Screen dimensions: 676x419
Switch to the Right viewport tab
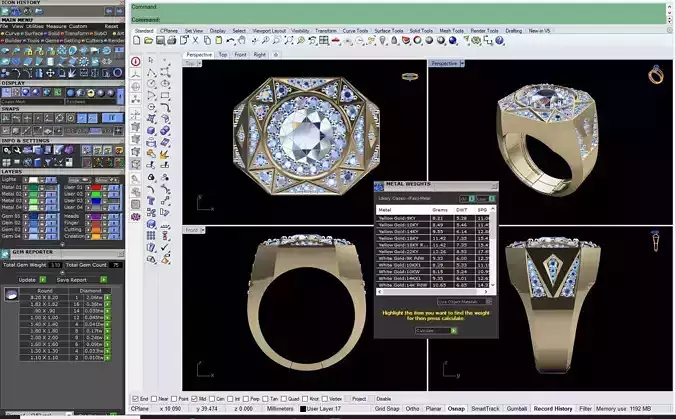pyautogui.click(x=260, y=55)
